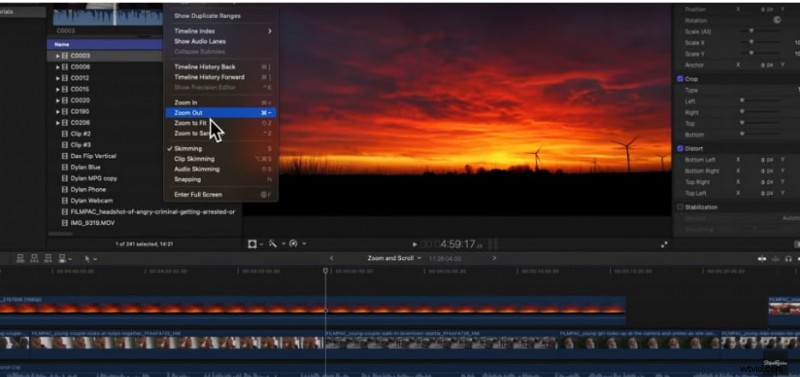Click the viewer full screen arrows icon
Viewport: 800px width, 377px height.
tap(664, 244)
